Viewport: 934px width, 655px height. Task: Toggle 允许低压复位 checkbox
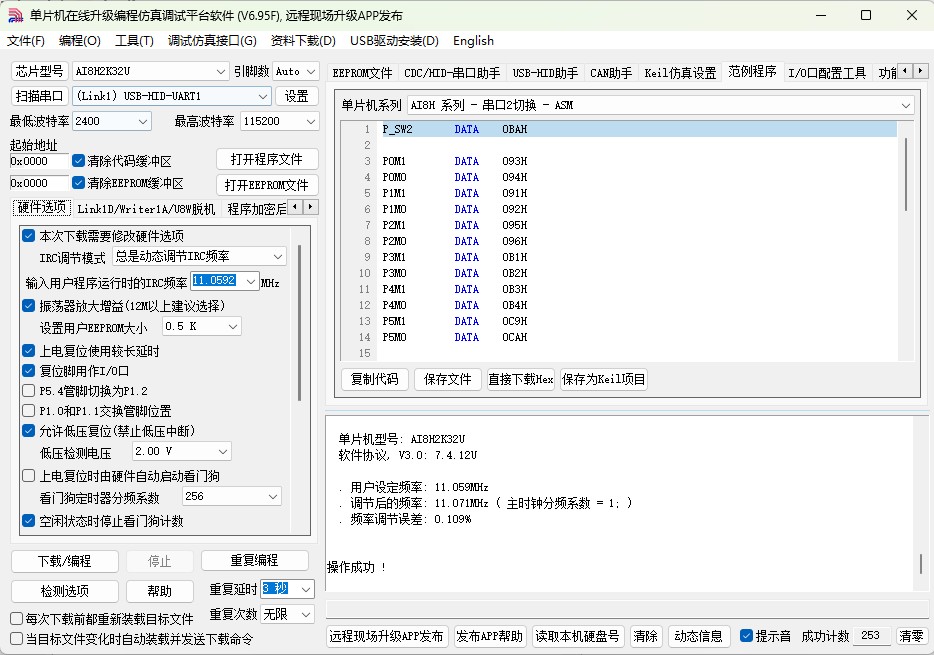click(29, 431)
